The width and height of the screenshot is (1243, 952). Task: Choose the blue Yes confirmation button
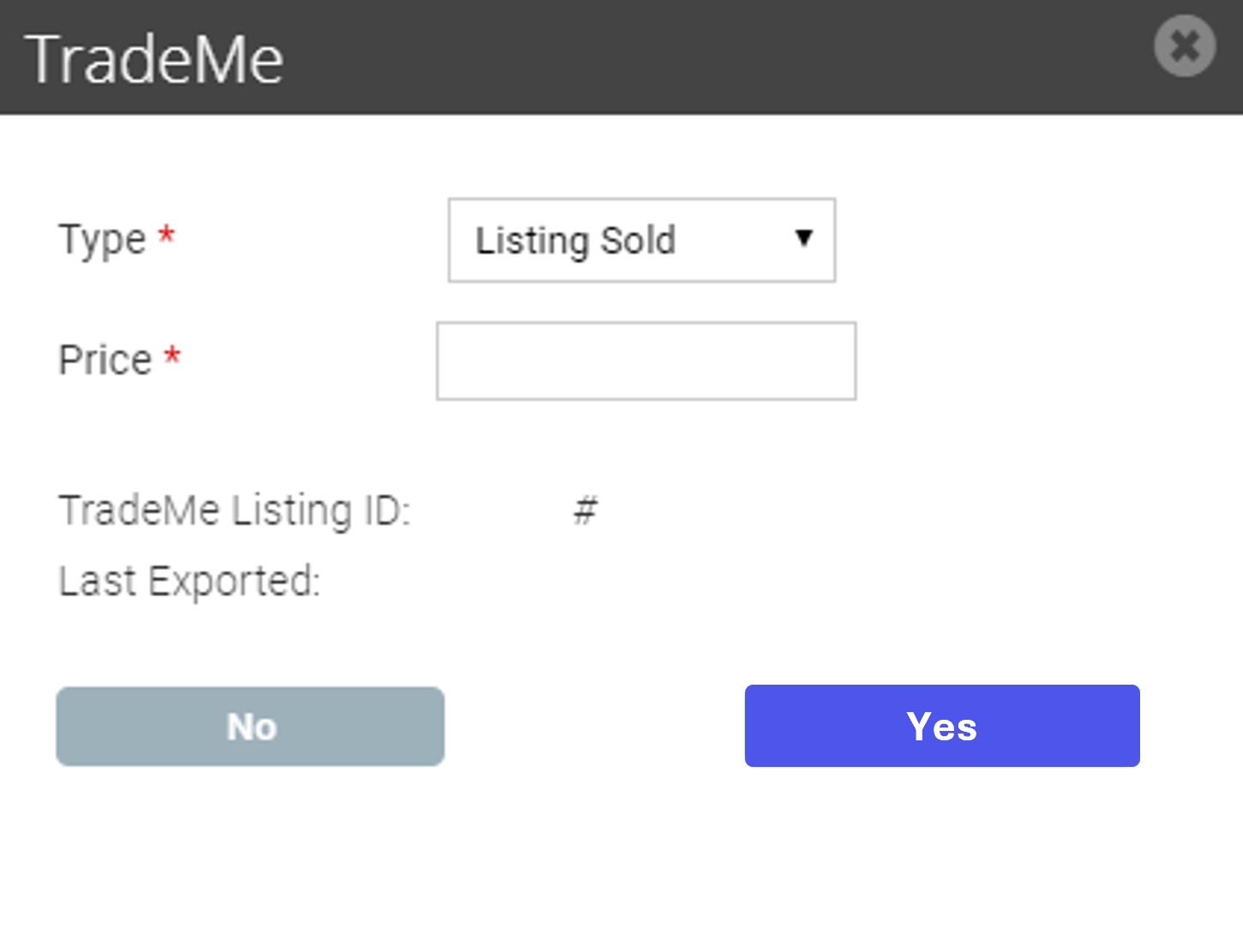click(942, 726)
